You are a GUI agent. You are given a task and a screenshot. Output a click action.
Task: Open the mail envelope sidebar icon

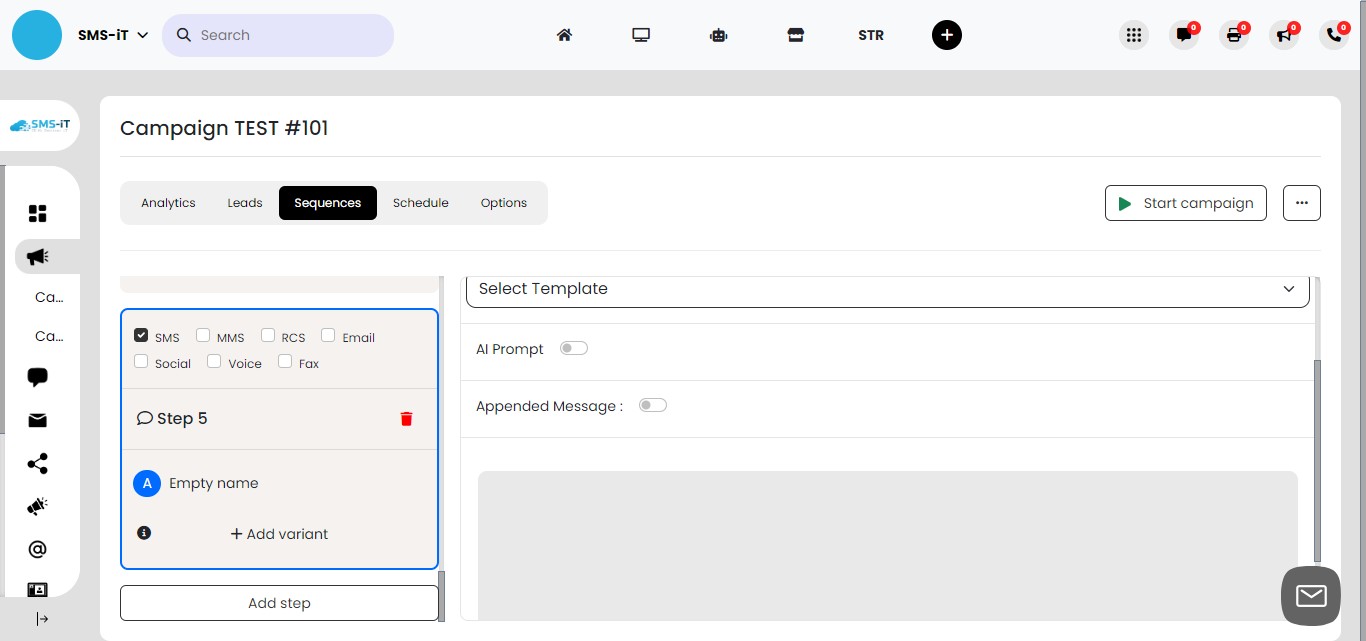pyautogui.click(x=38, y=421)
